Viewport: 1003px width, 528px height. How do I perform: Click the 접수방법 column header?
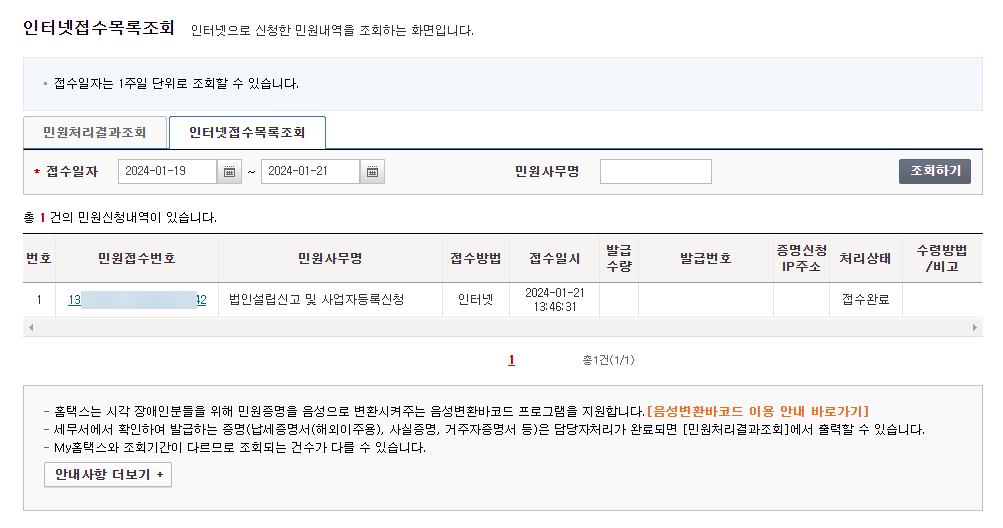[476, 259]
